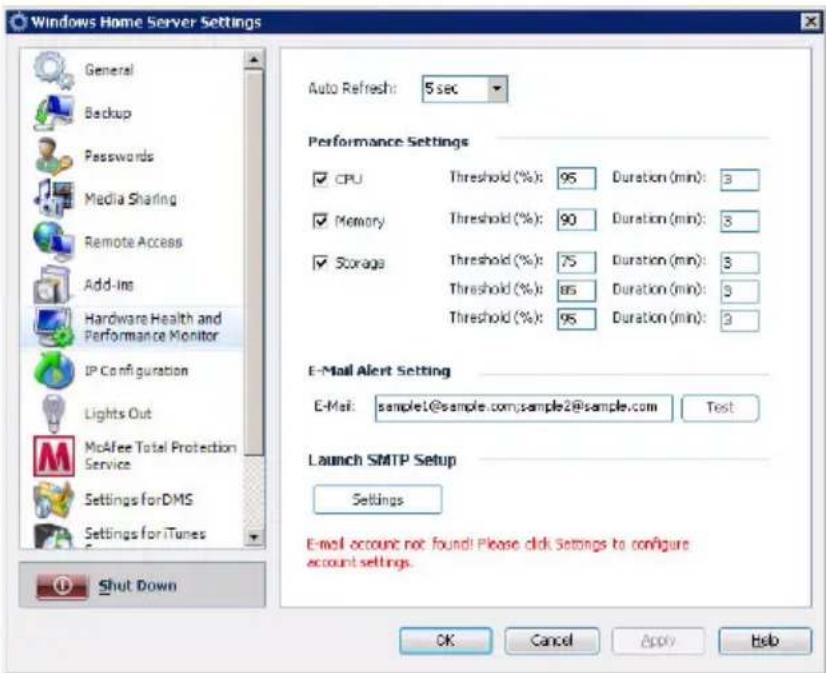
Task: Click the sidebar scroll up arrow
Action: point(254,60)
